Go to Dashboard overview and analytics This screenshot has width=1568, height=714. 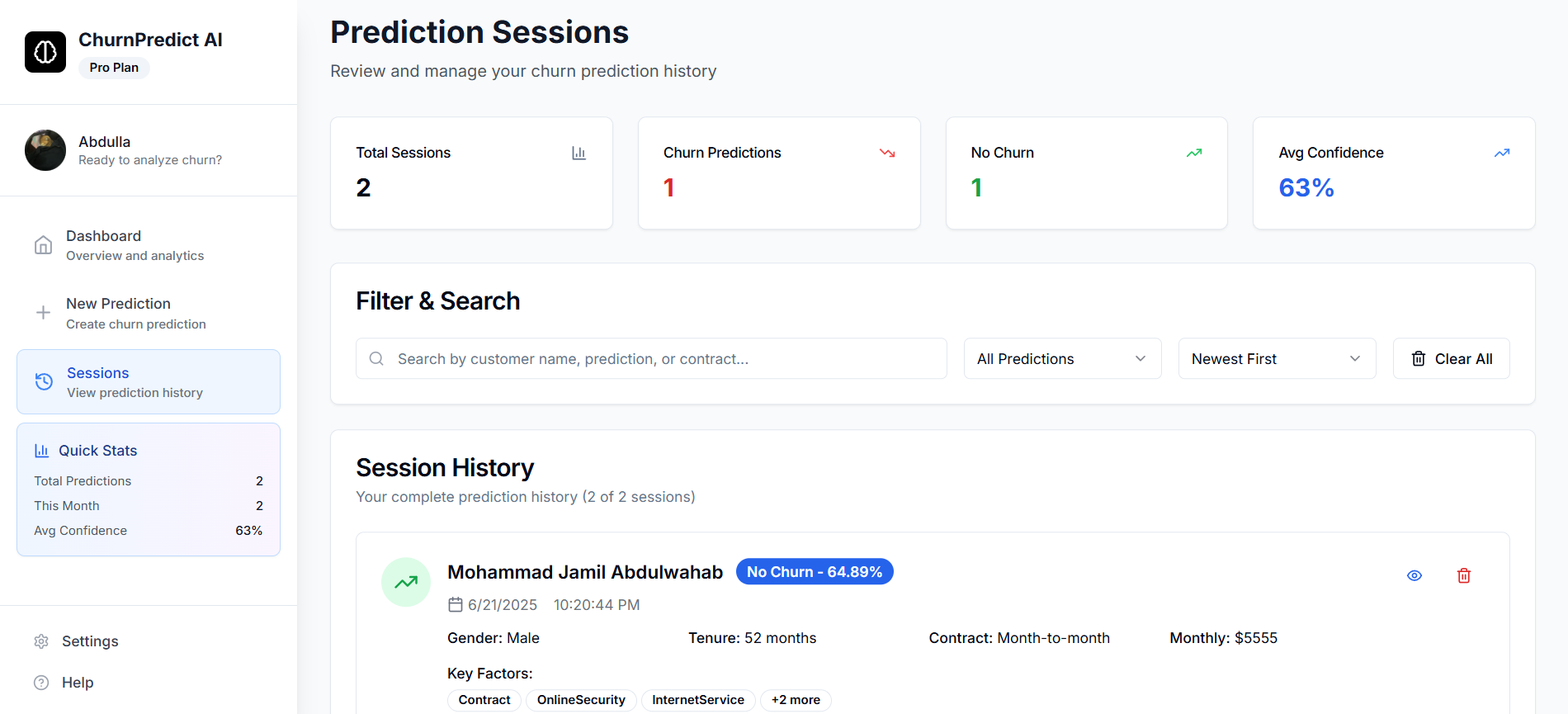149,245
